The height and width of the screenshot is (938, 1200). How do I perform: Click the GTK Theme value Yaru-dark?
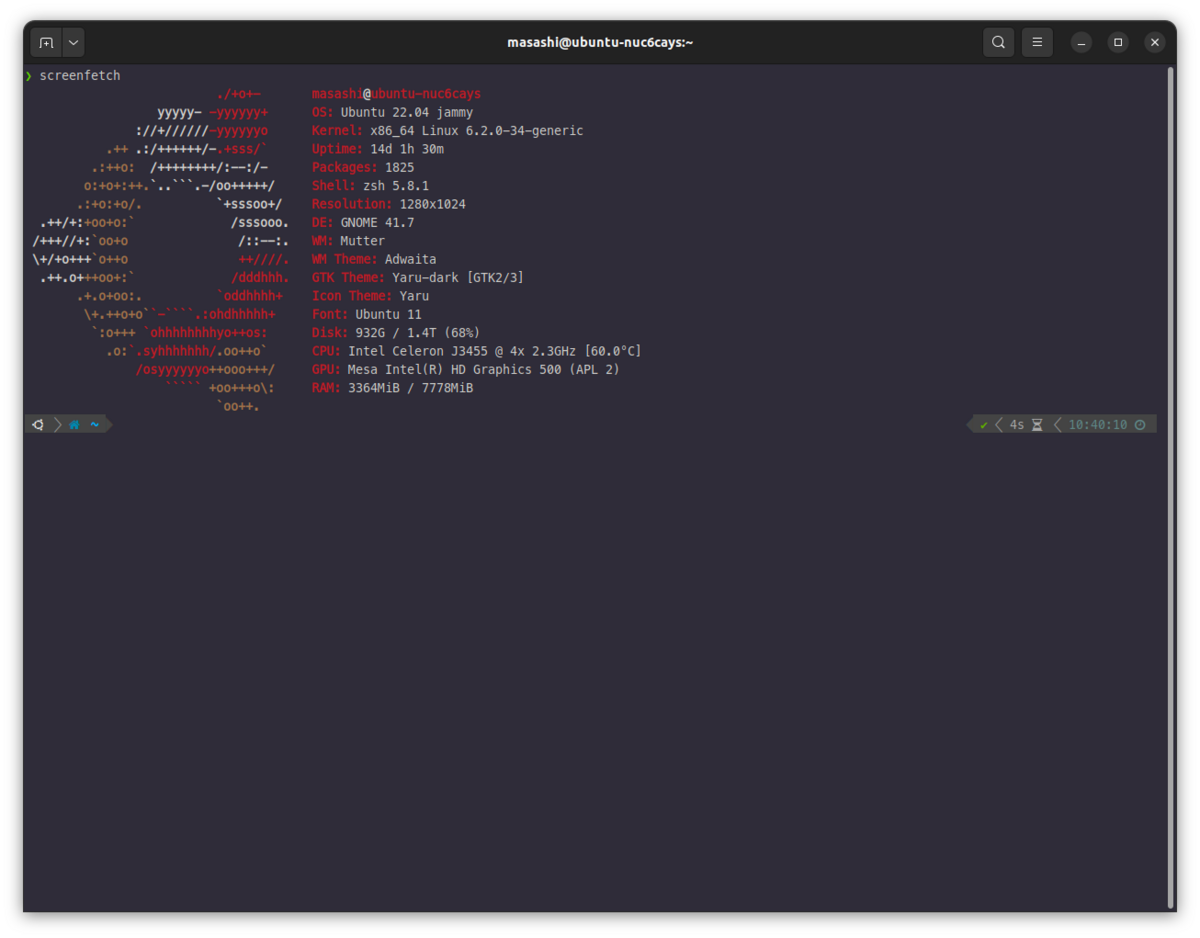458,278
